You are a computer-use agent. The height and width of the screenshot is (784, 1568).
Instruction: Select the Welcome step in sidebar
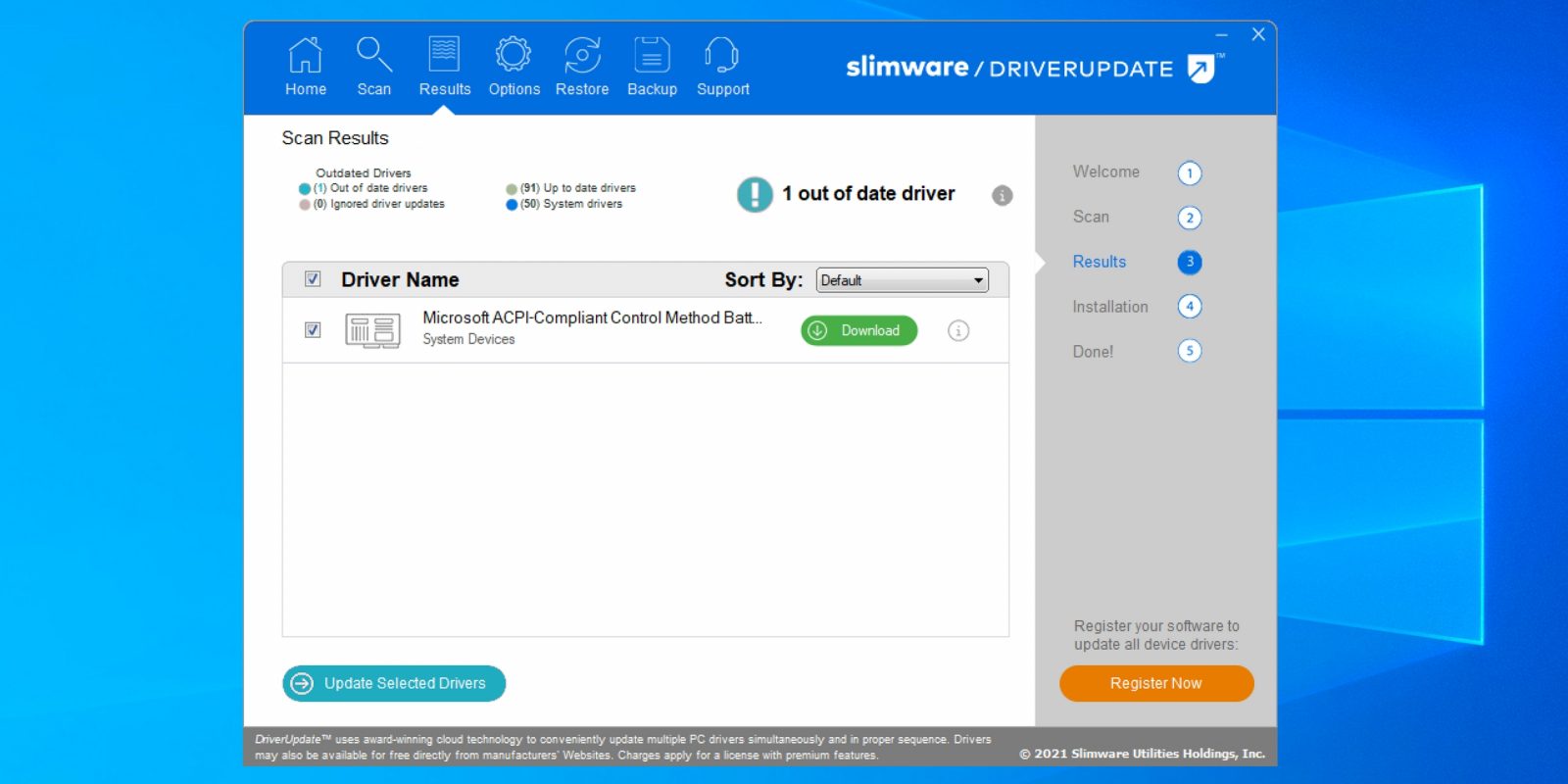click(x=1105, y=171)
